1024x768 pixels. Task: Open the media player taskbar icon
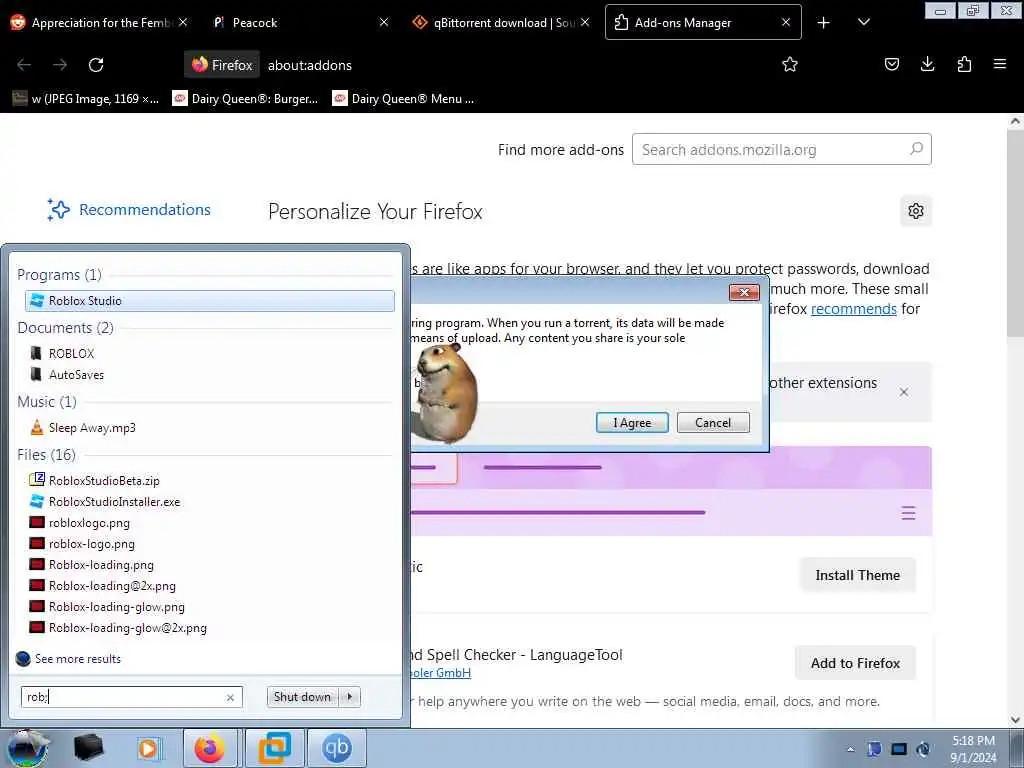pos(148,748)
